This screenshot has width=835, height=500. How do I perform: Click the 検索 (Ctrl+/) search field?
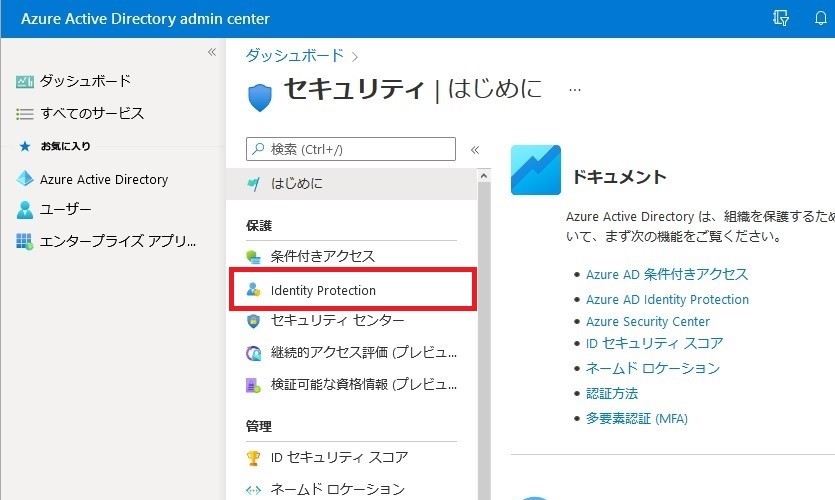(351, 149)
